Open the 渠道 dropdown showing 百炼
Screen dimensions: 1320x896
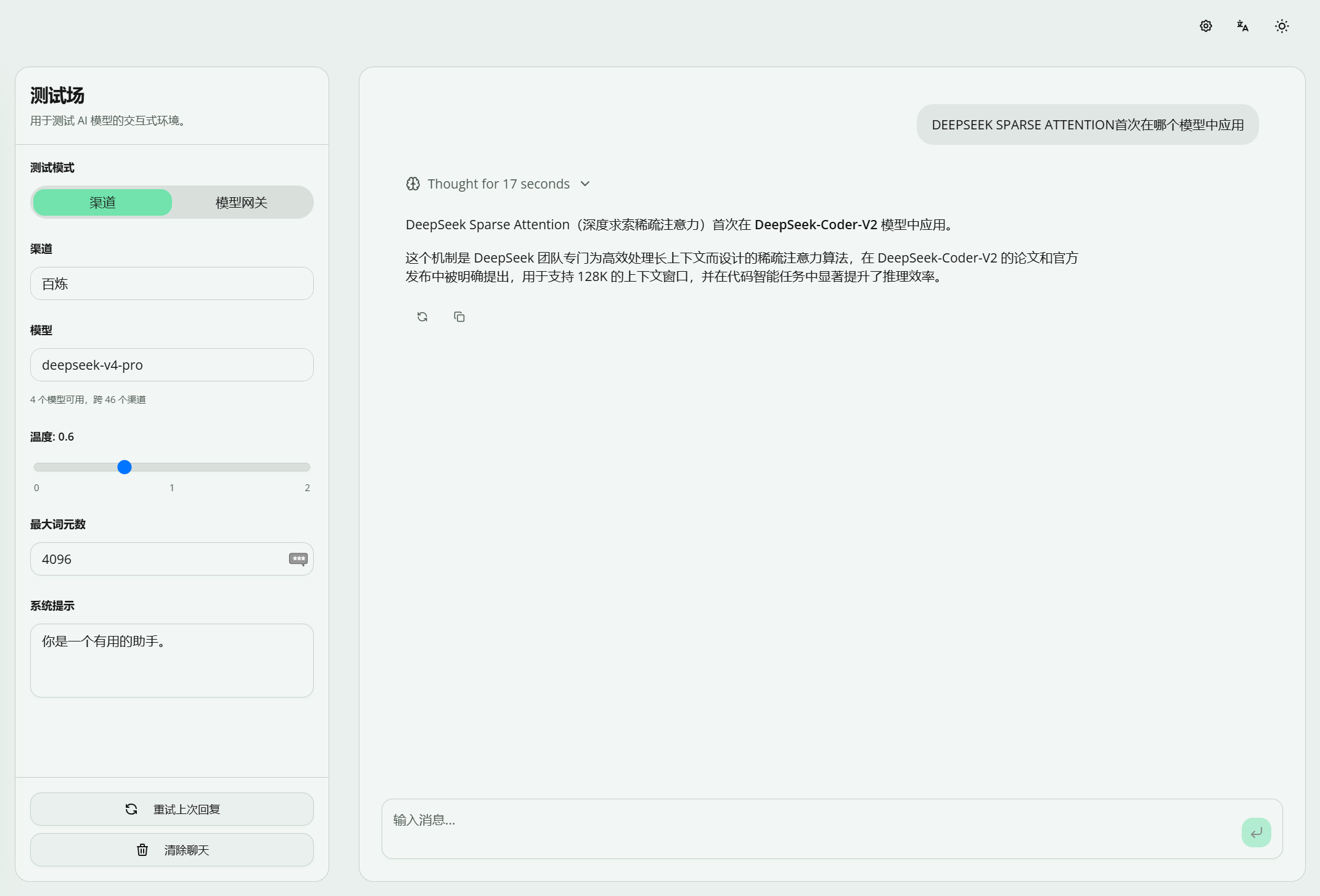[172, 283]
